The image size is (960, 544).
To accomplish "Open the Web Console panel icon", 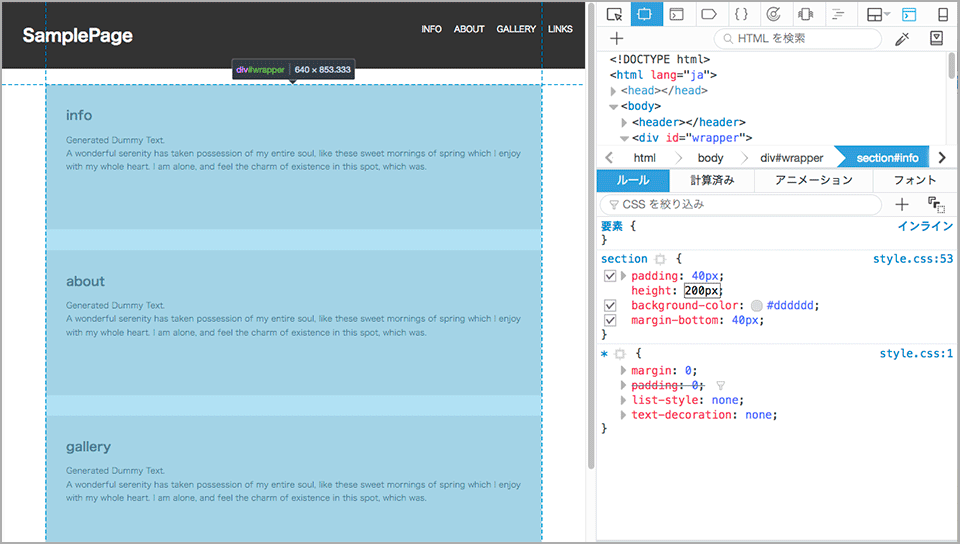I will coord(677,14).
